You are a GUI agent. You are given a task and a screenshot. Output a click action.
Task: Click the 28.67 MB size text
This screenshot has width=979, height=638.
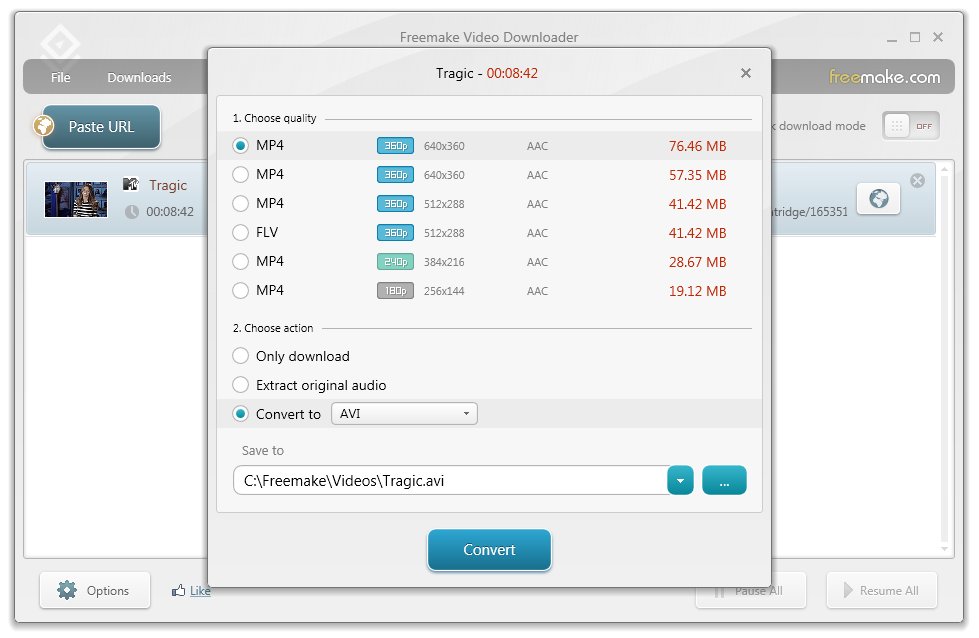[697, 262]
